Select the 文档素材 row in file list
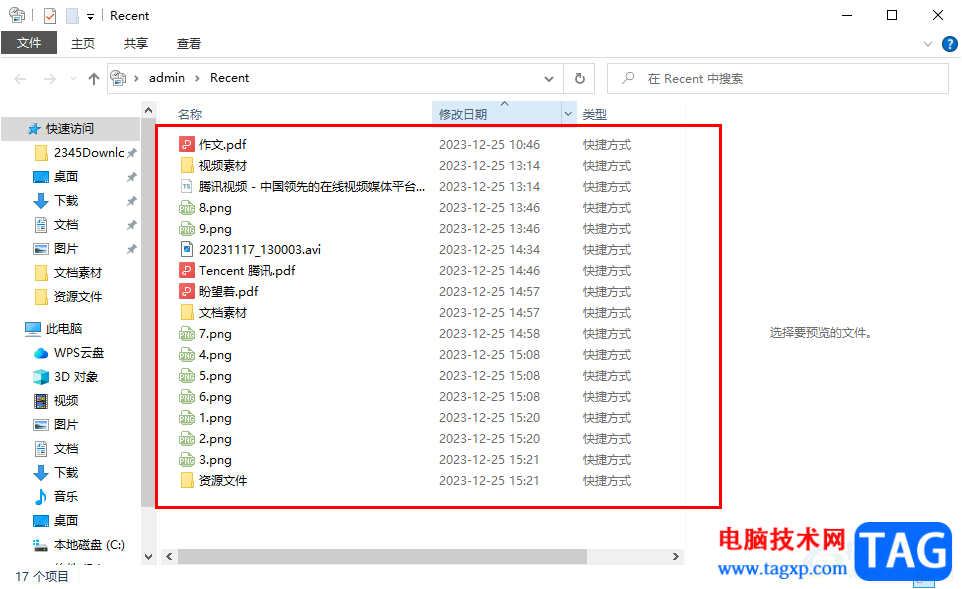962x589 pixels. (x=423, y=312)
